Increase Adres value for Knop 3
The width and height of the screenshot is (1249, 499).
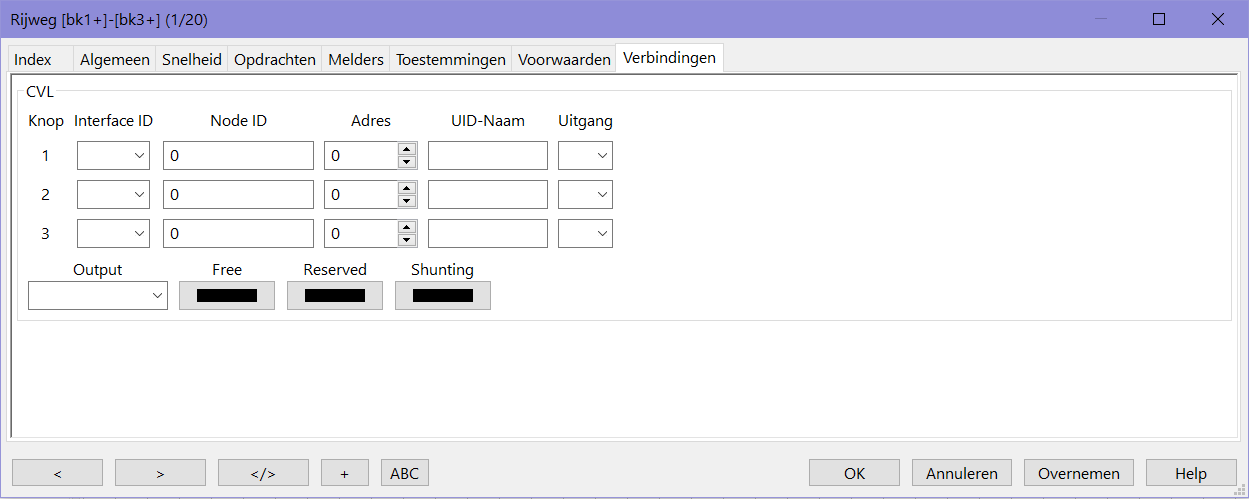[406, 228]
